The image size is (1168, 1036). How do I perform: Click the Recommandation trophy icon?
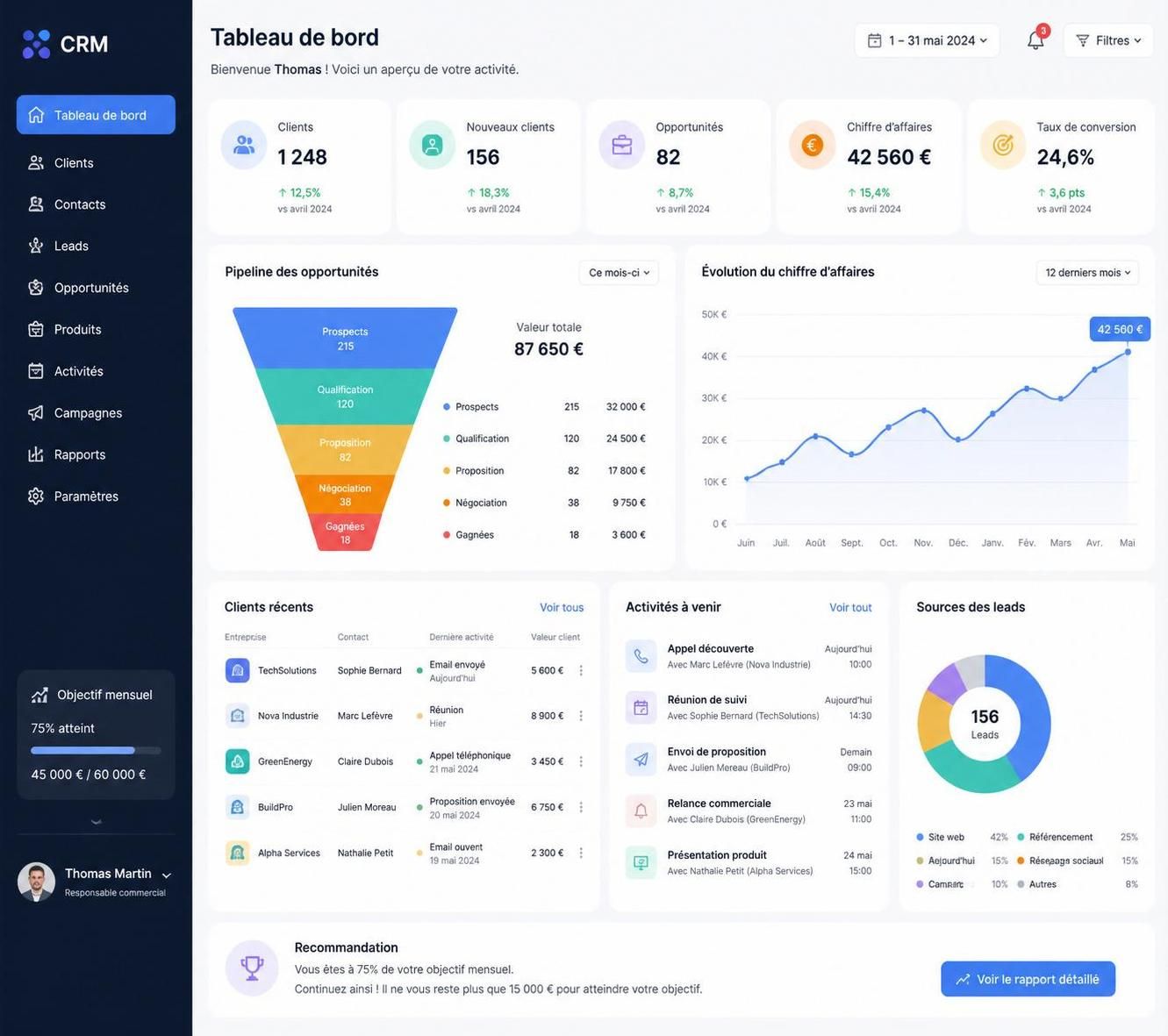[252, 968]
